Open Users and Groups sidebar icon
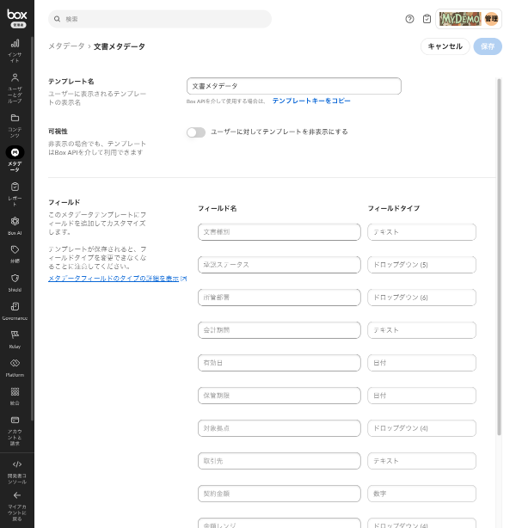This screenshot has width=516, height=528. click(15, 78)
